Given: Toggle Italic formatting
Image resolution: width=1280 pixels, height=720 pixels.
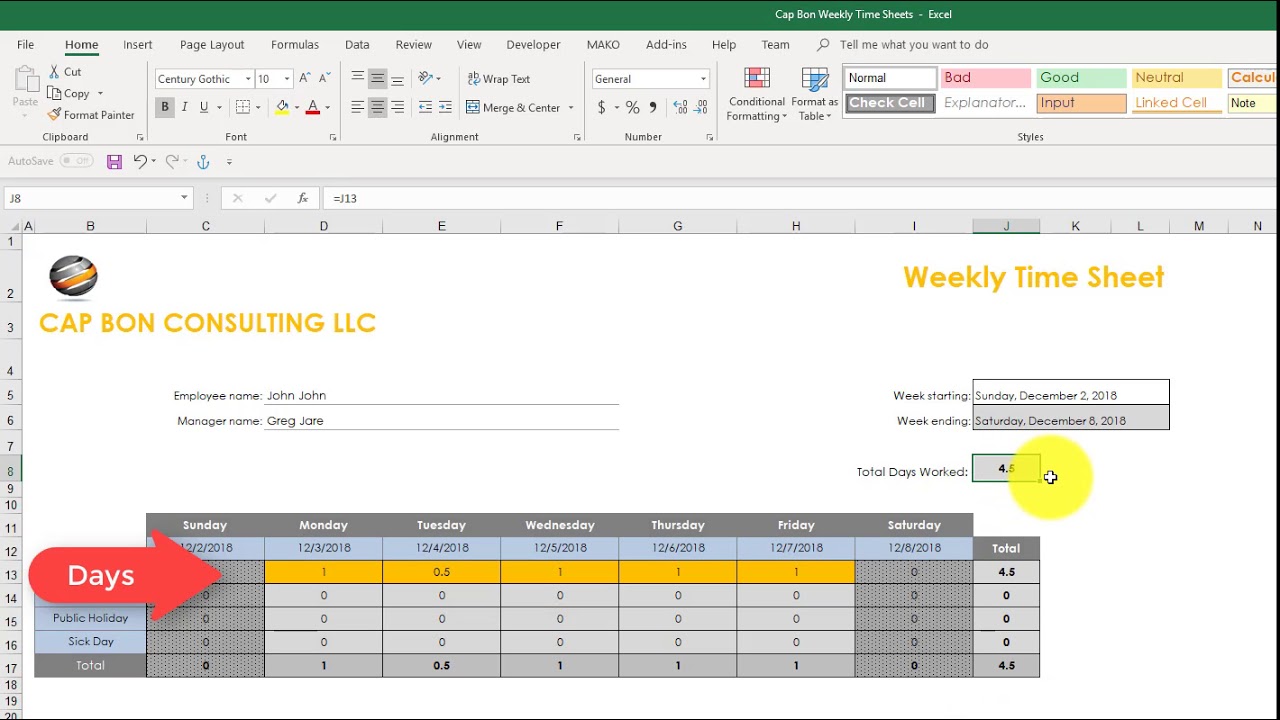Looking at the screenshot, I should [x=184, y=107].
